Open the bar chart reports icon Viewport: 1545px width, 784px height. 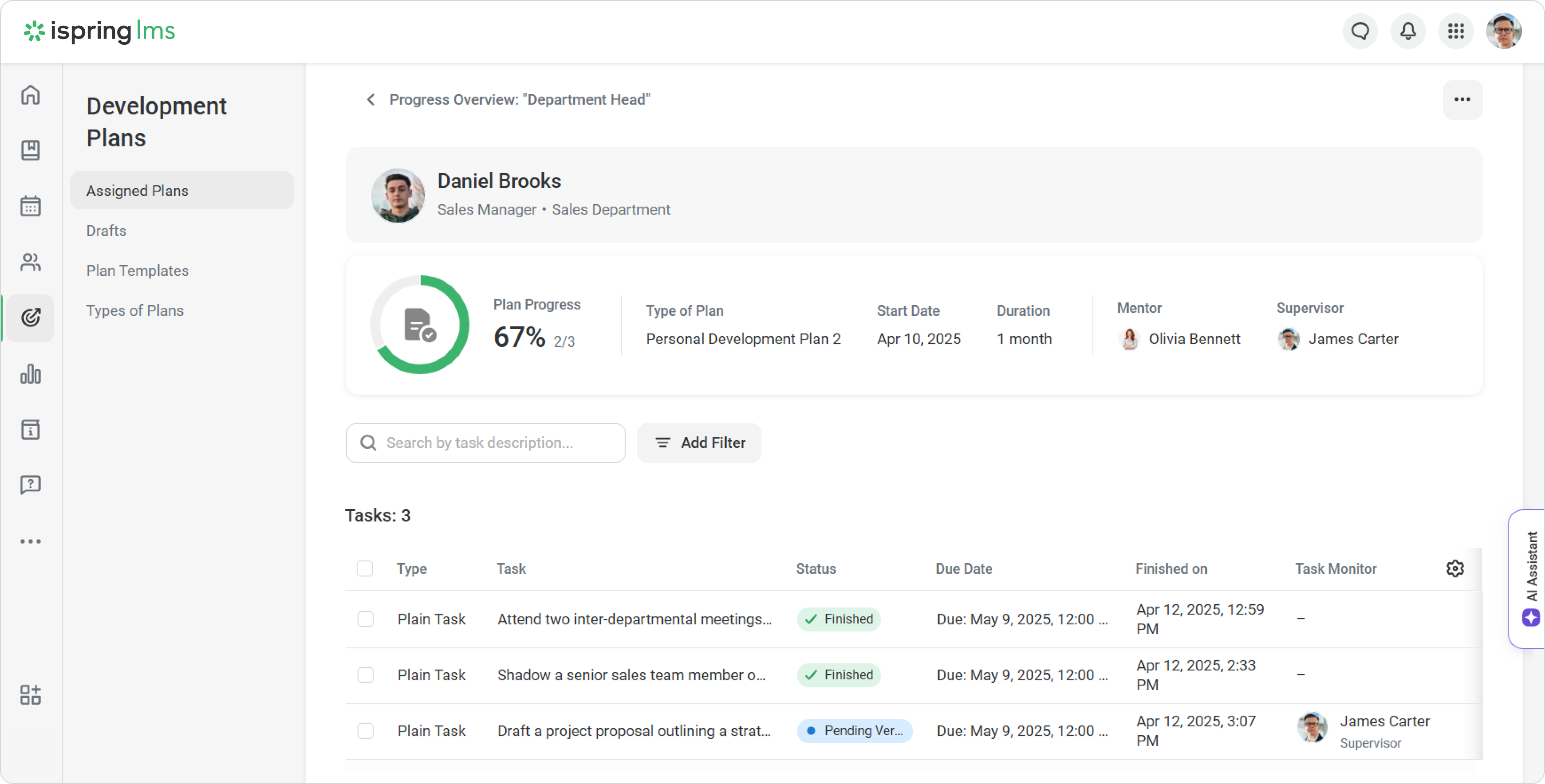coord(31,374)
